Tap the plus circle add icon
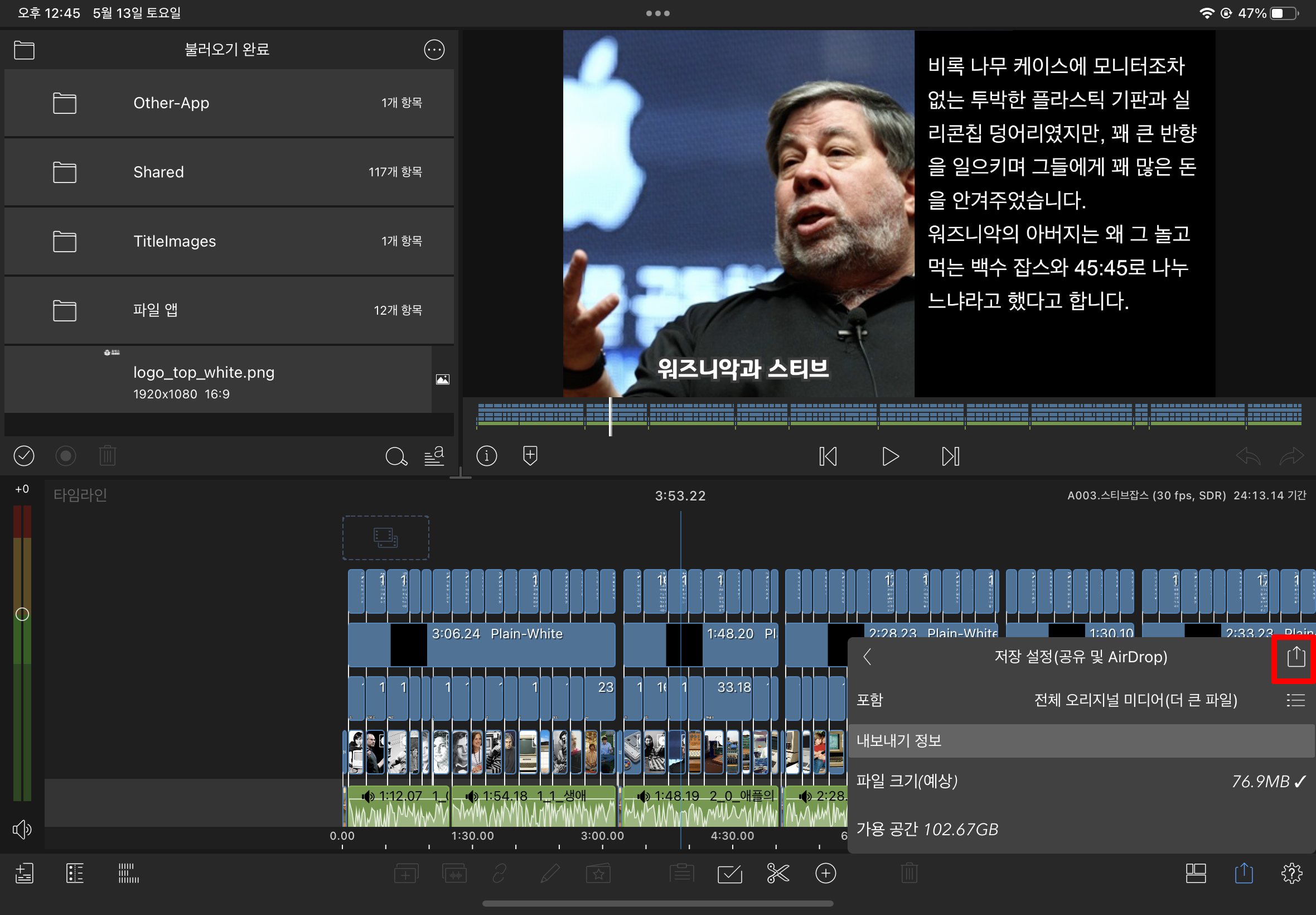 826,873
